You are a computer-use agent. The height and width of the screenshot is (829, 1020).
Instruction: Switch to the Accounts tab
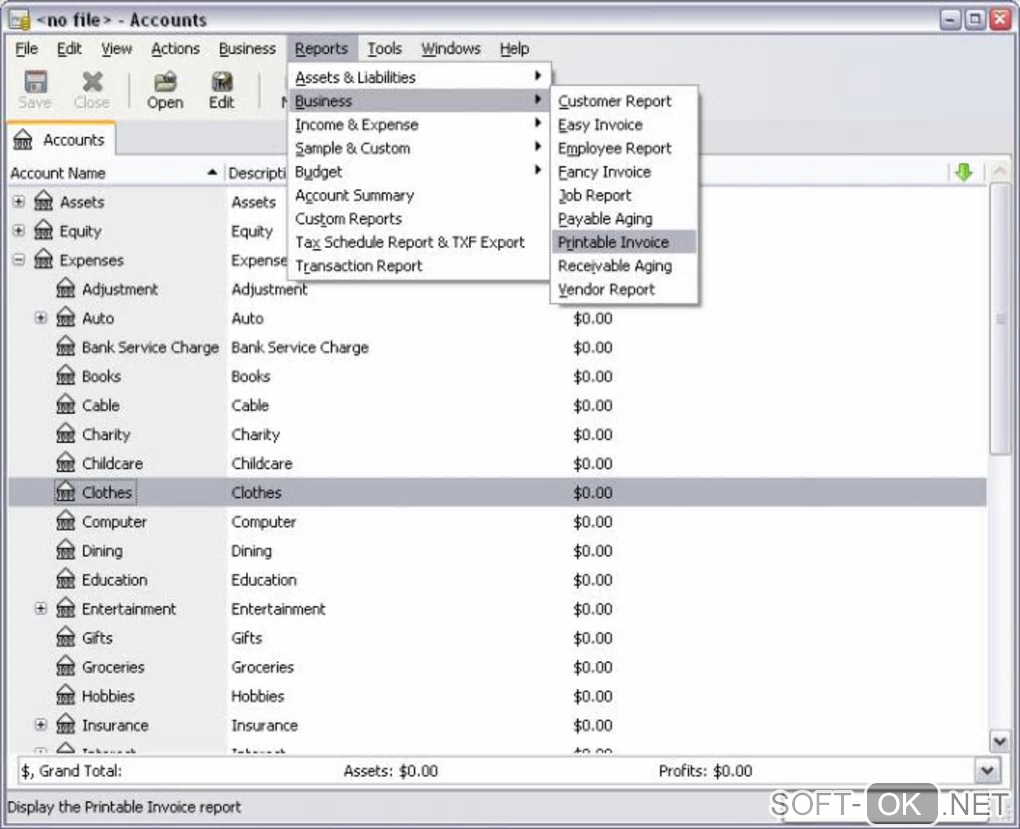(x=61, y=140)
